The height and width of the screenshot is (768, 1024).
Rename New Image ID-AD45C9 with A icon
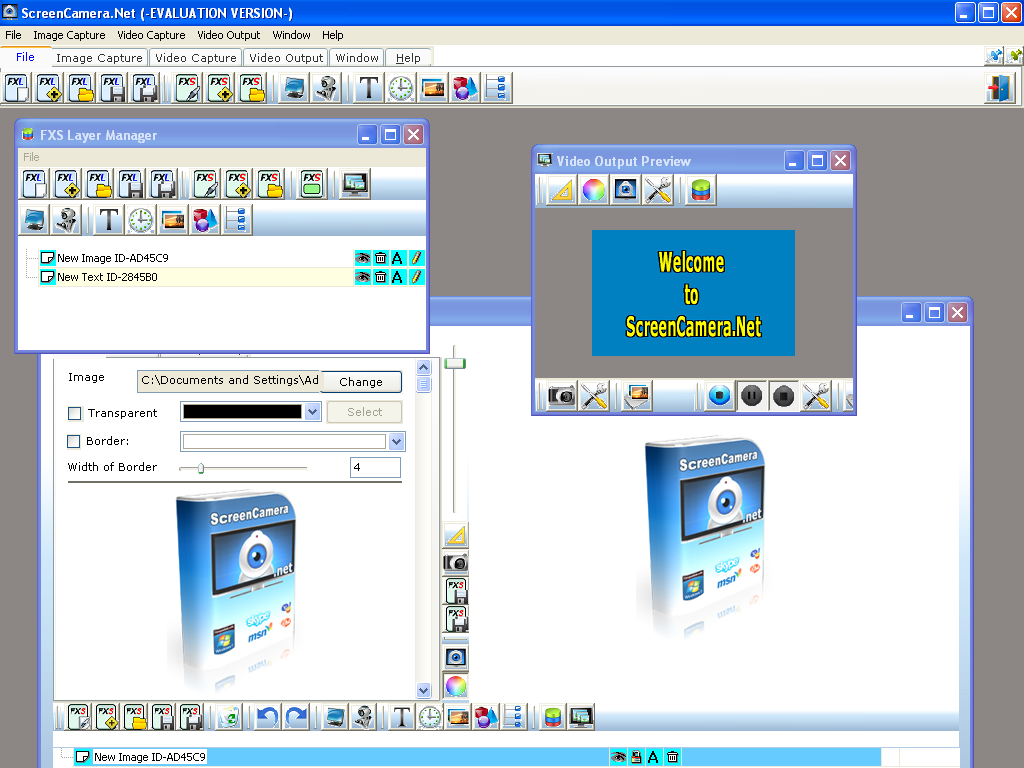(397, 258)
